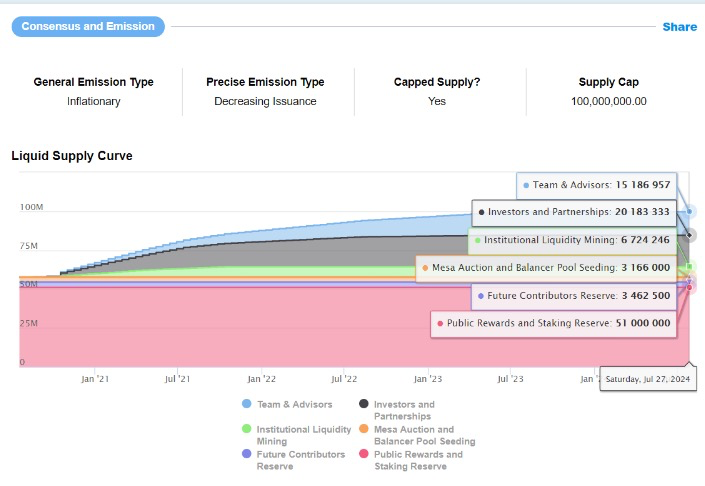Image resolution: width=705 pixels, height=486 pixels.
Task: Hide Mesa Auction and Balancer Pool Seeding series
Action: click(x=424, y=435)
